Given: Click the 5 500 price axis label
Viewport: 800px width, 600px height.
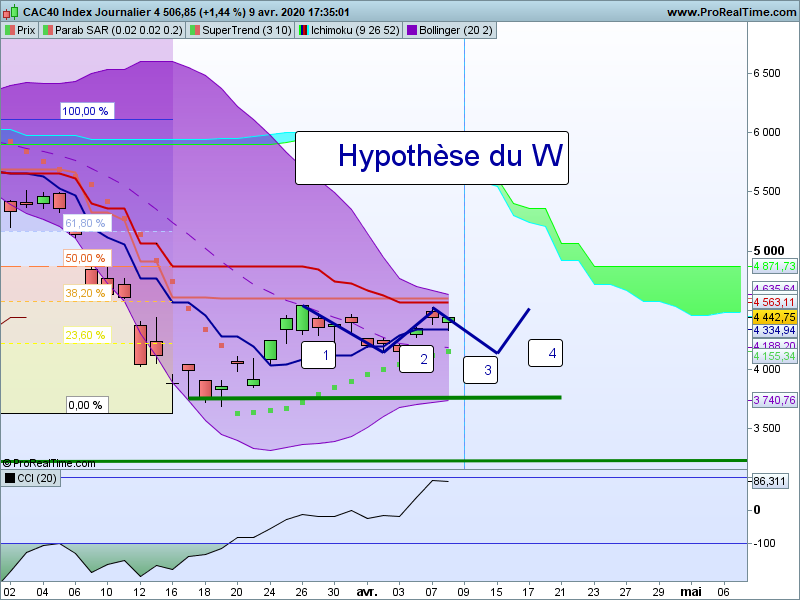Looking at the screenshot, I should pyautogui.click(x=767, y=191).
